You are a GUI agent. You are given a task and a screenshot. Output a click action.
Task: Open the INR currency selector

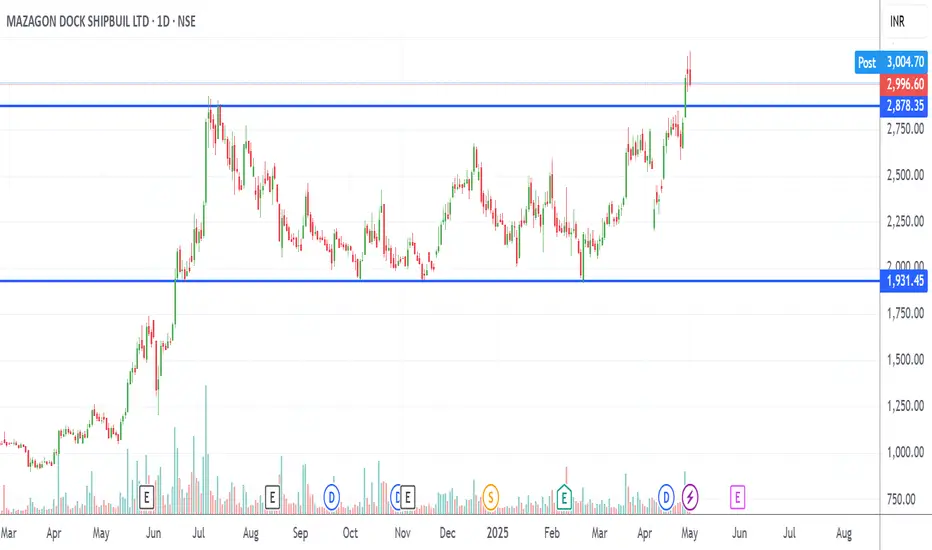[x=897, y=22]
